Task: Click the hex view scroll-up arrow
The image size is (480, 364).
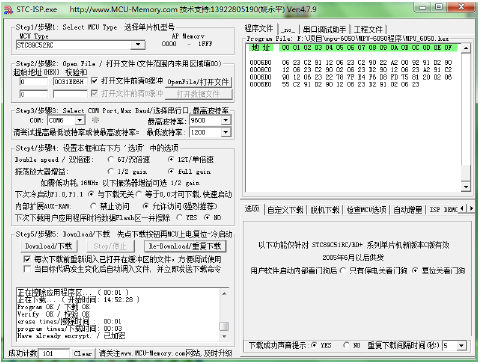Action: tap(466, 48)
